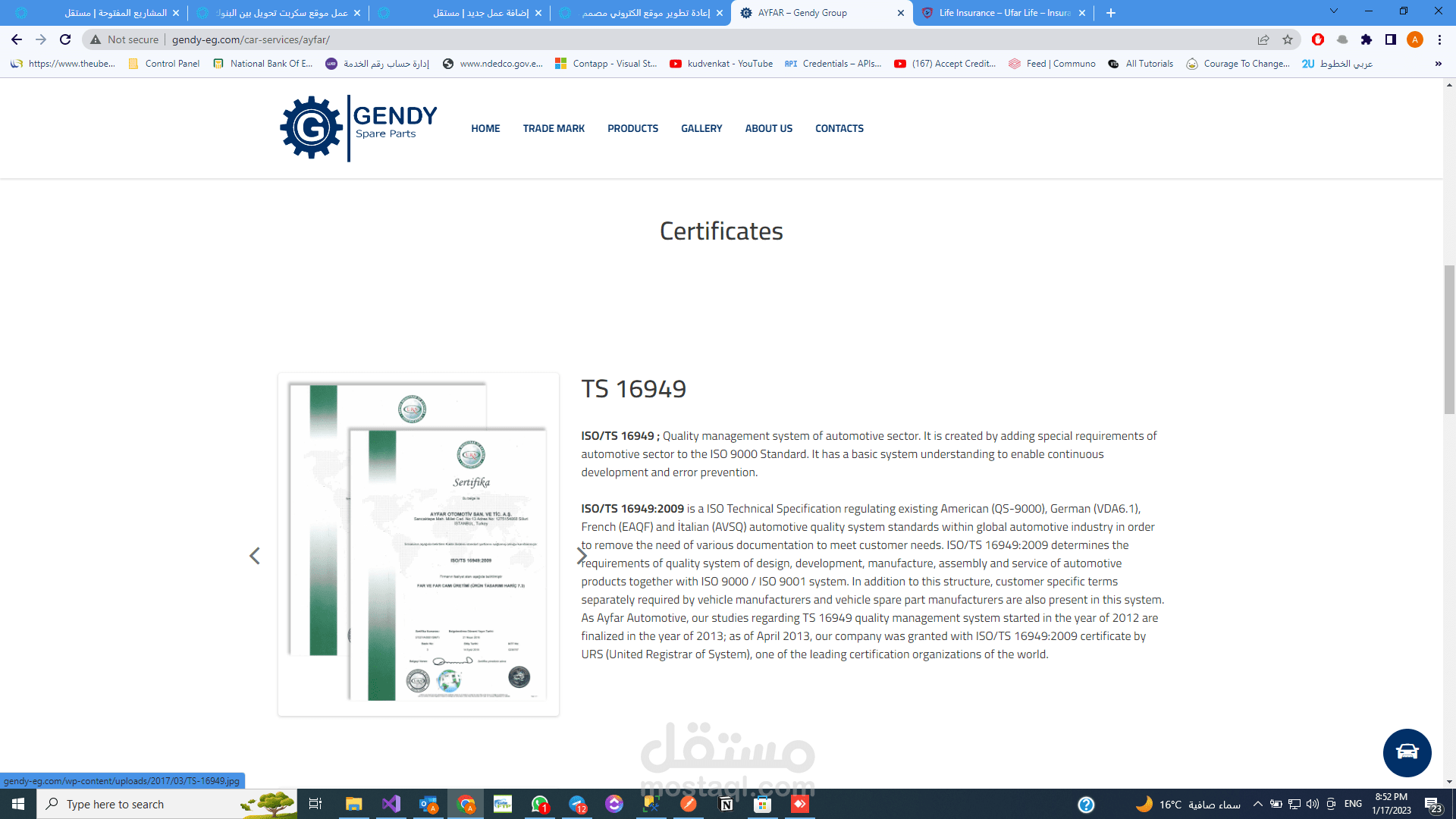1456x819 pixels.
Task: Click the floating car icon button
Action: [x=1407, y=752]
